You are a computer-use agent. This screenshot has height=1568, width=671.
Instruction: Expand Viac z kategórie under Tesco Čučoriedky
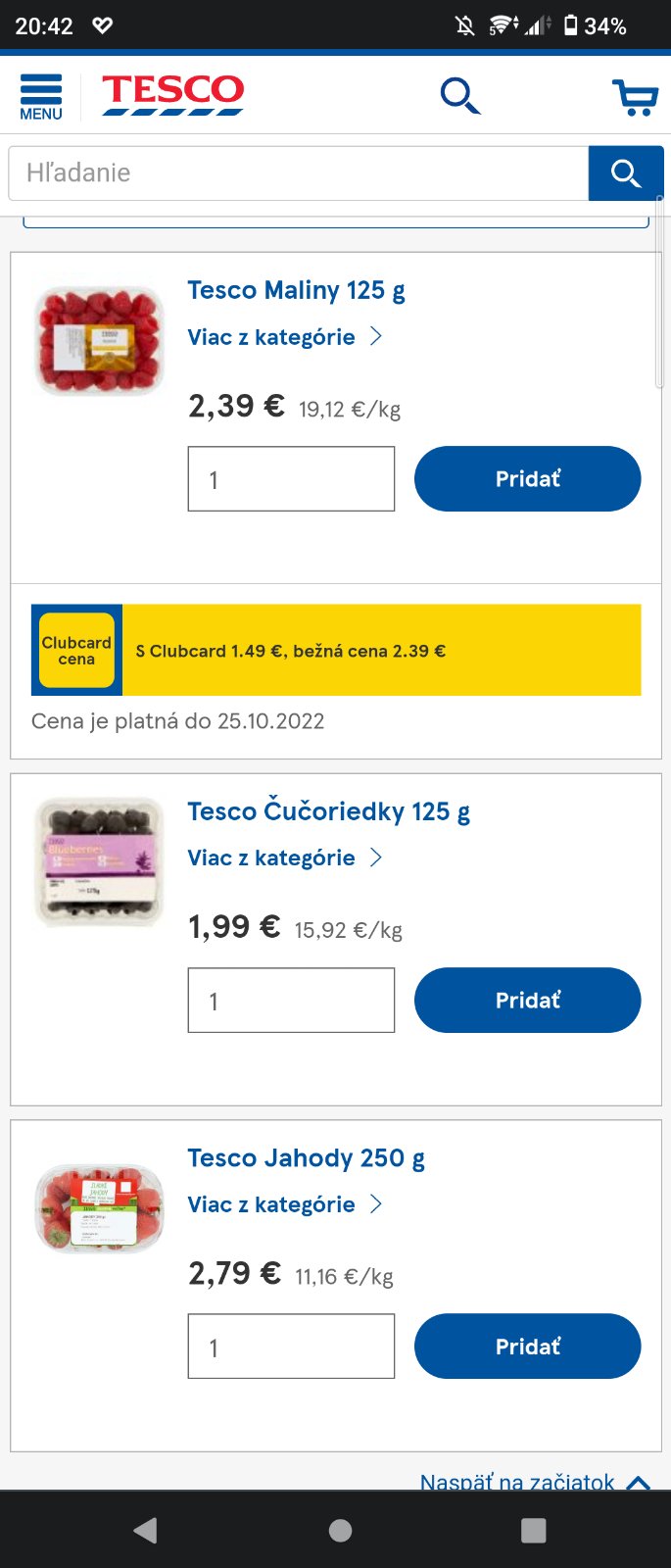(x=284, y=858)
